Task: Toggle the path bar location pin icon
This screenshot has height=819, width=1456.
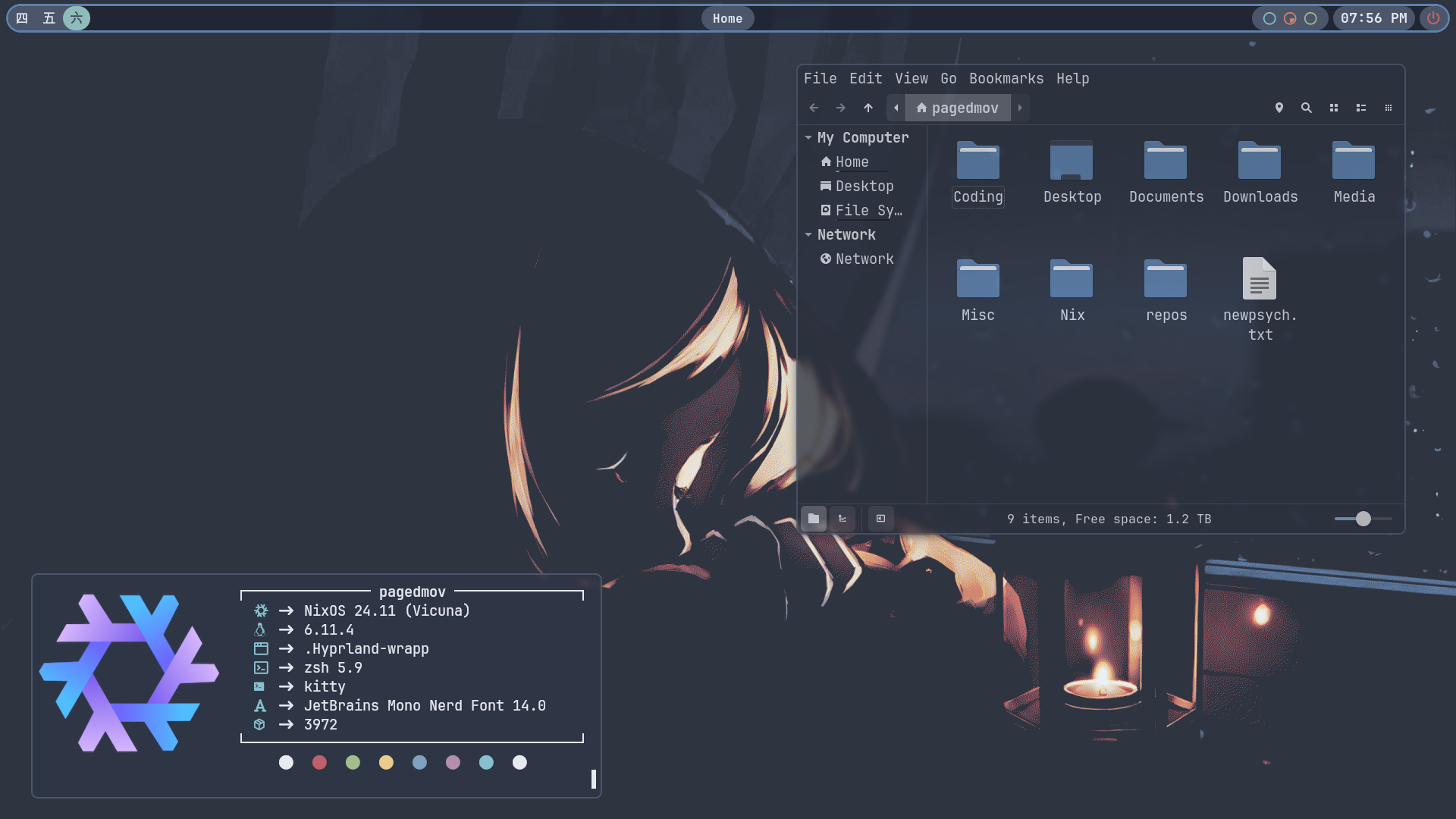Action: [x=1279, y=108]
